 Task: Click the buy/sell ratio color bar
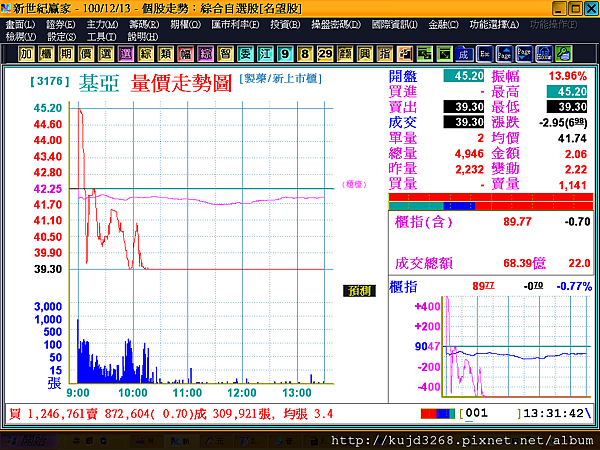click(491, 202)
